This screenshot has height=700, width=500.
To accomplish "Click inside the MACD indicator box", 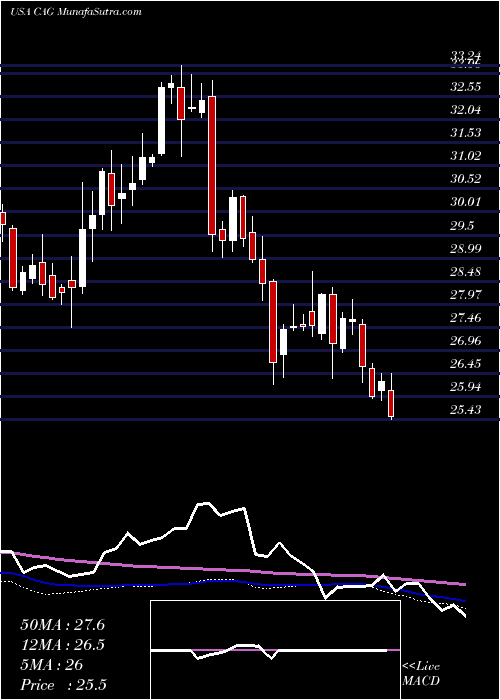I will [x=275, y=650].
